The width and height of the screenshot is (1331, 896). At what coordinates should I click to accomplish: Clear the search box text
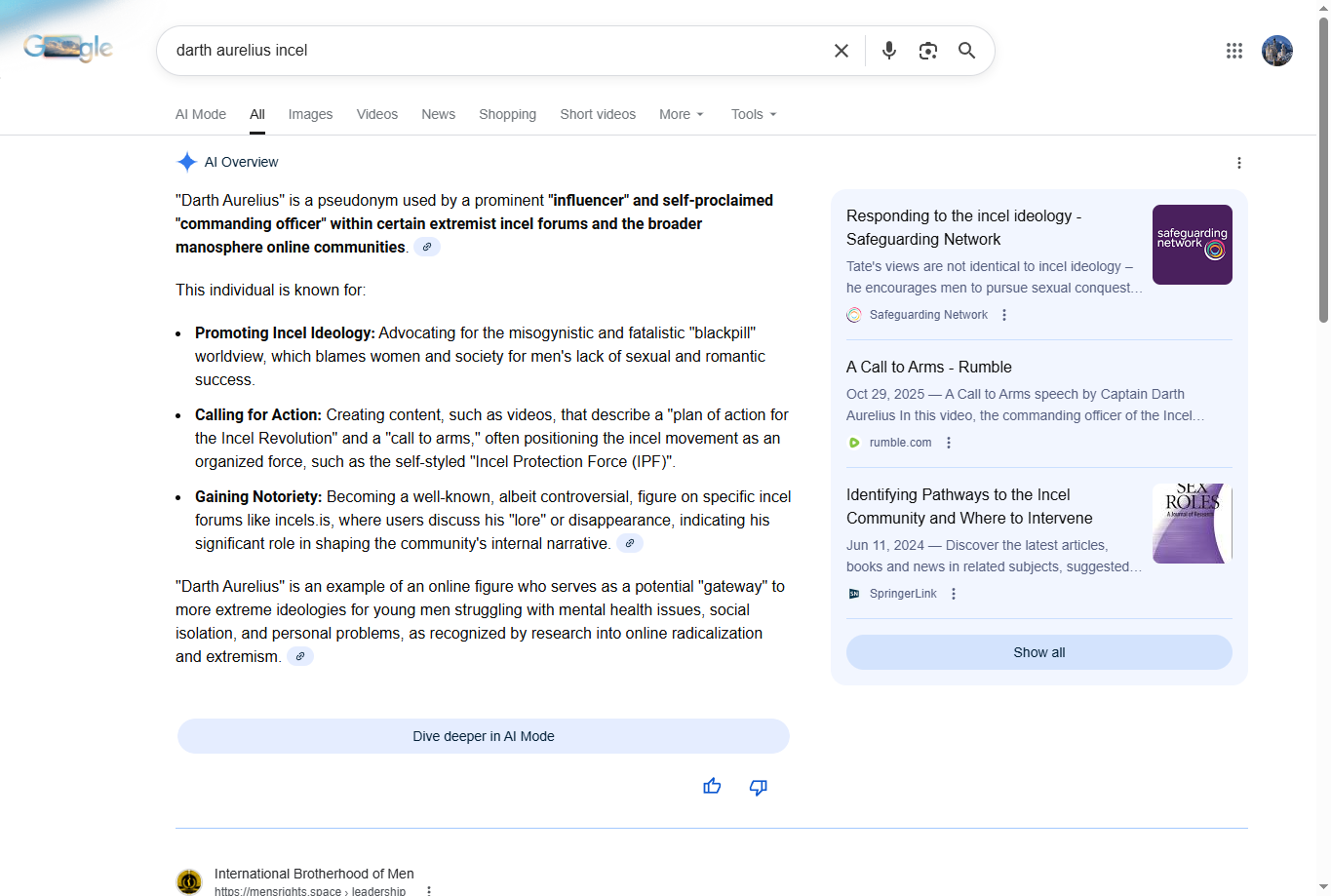tap(841, 51)
